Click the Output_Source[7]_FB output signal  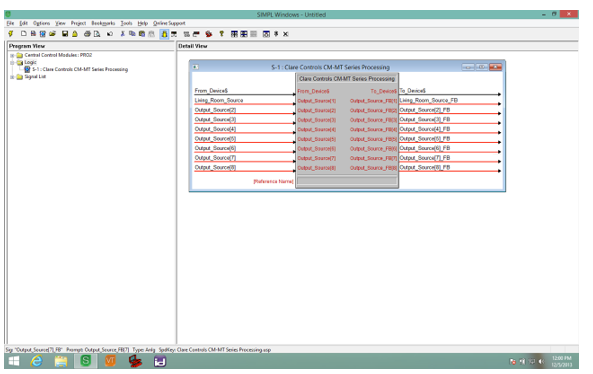tap(425, 158)
